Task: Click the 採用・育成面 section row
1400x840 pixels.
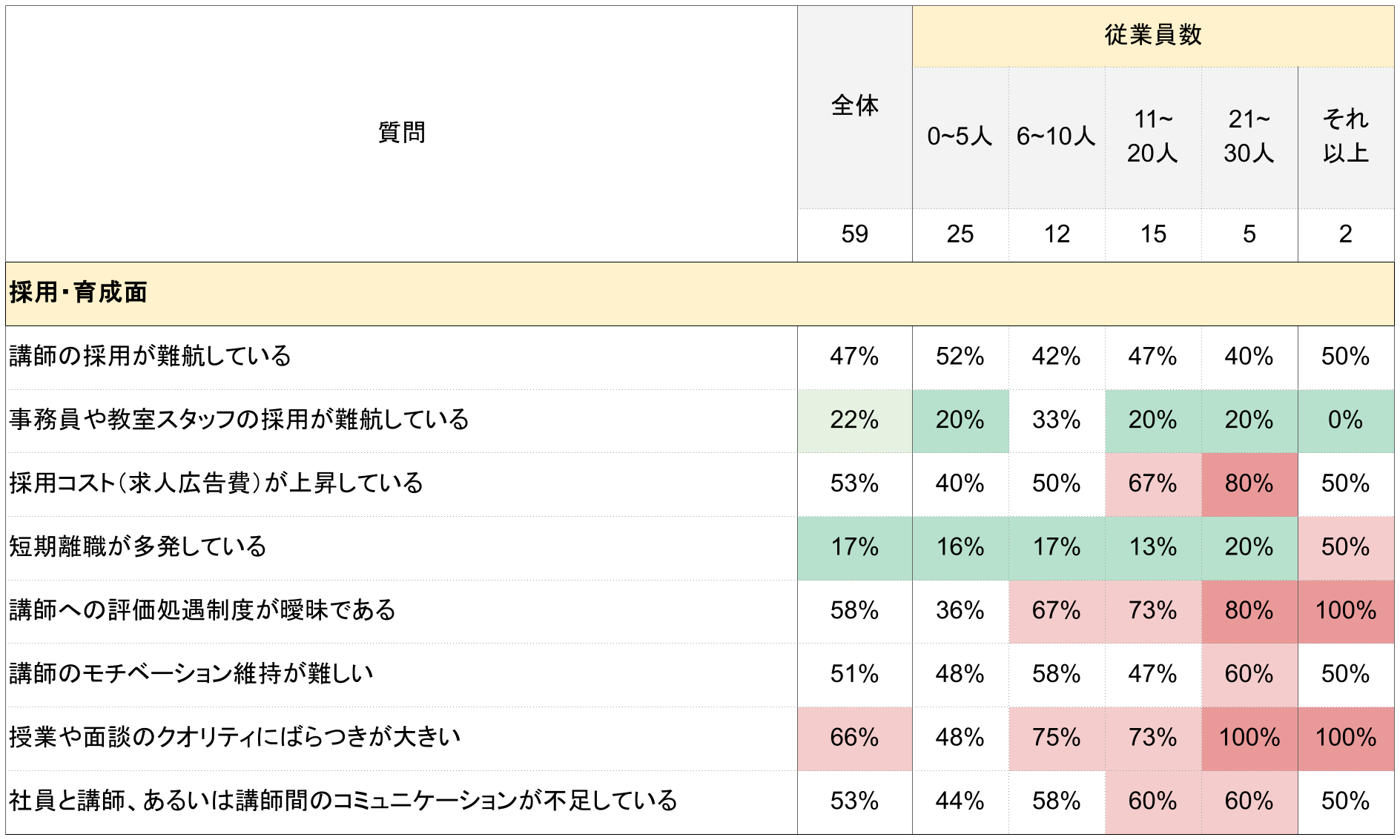Action: pyautogui.click(x=78, y=293)
